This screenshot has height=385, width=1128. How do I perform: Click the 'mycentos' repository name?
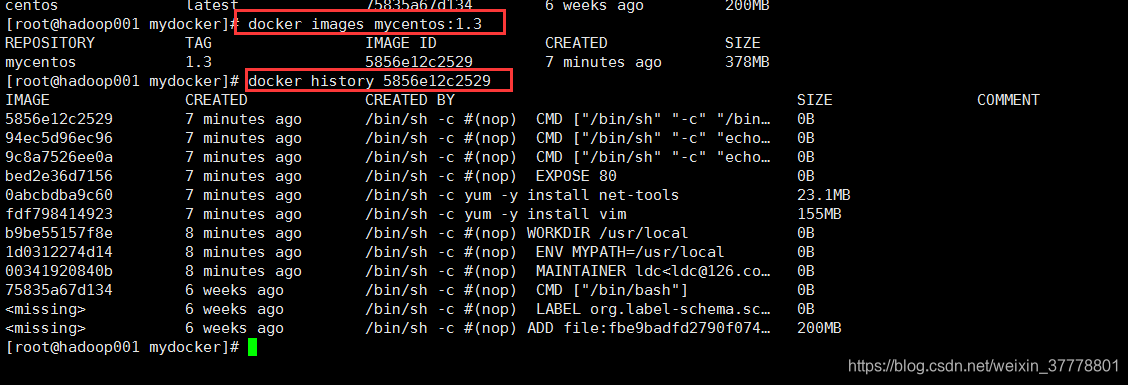[41, 63]
